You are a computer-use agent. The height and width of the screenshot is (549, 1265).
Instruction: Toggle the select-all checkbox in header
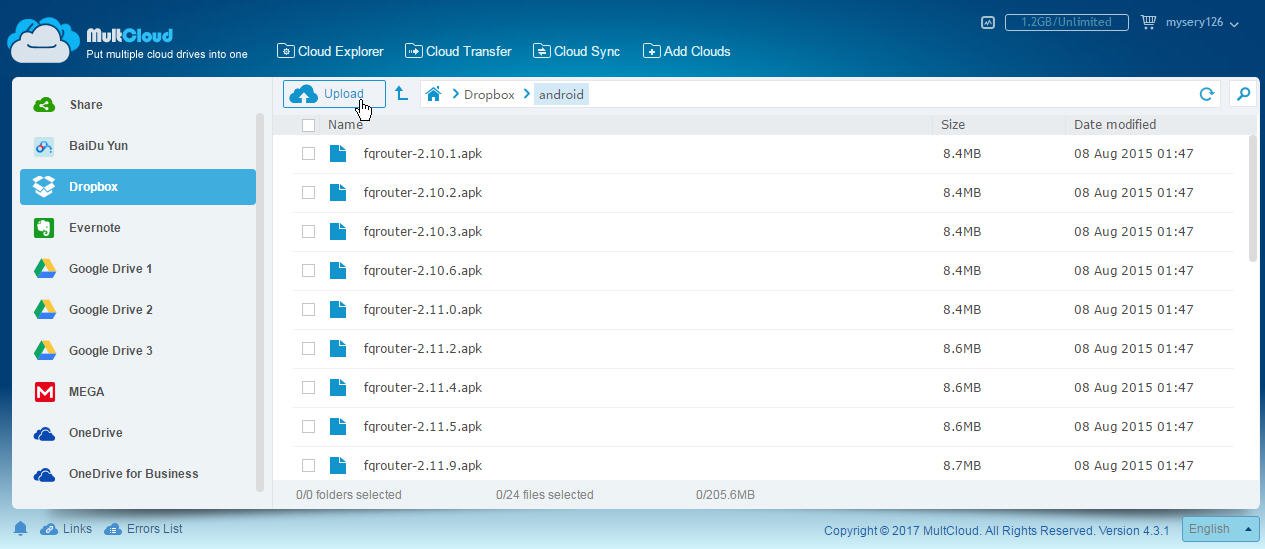[308, 125]
